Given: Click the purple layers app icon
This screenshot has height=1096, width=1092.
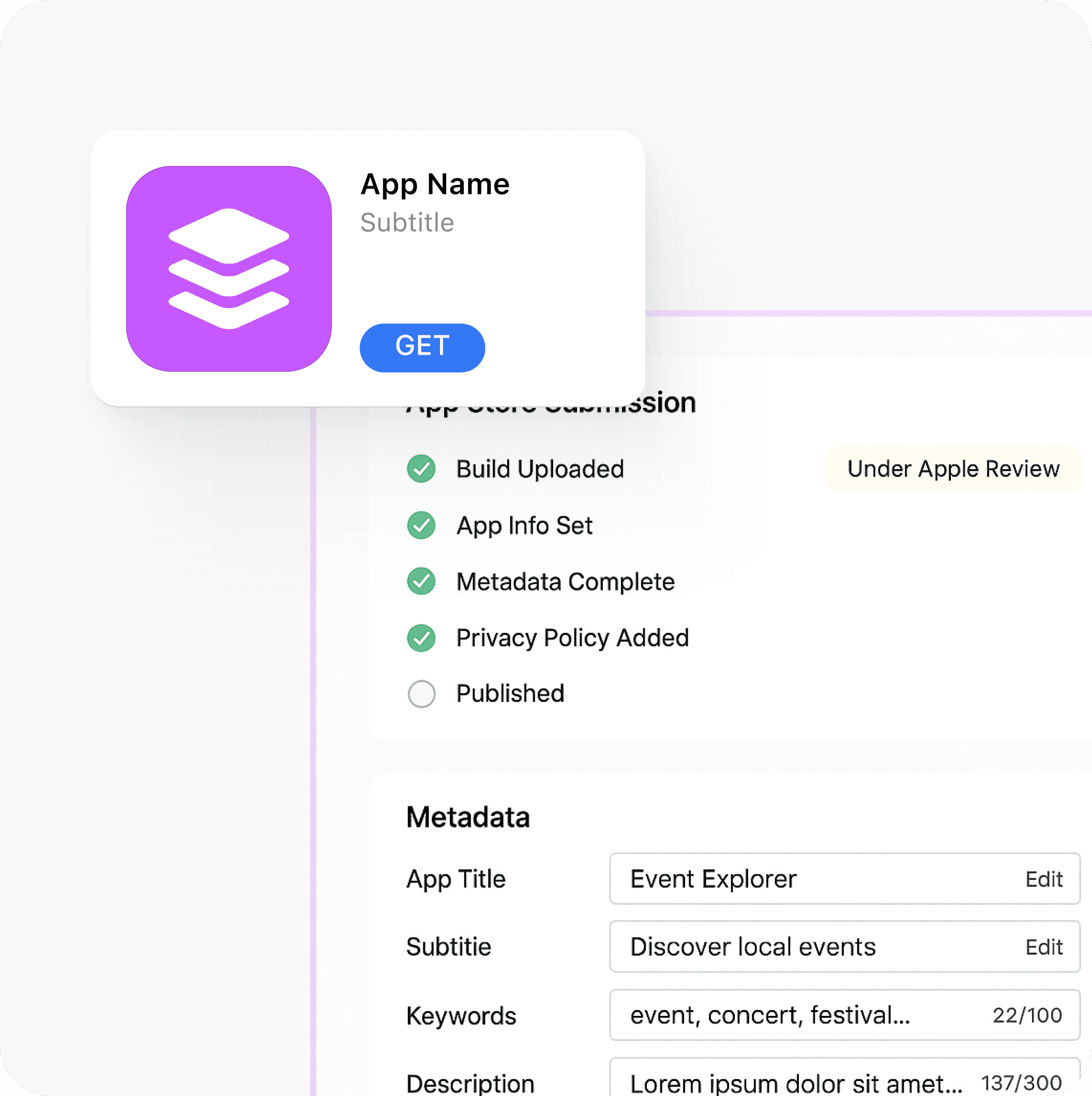Looking at the screenshot, I should pyautogui.click(x=229, y=269).
